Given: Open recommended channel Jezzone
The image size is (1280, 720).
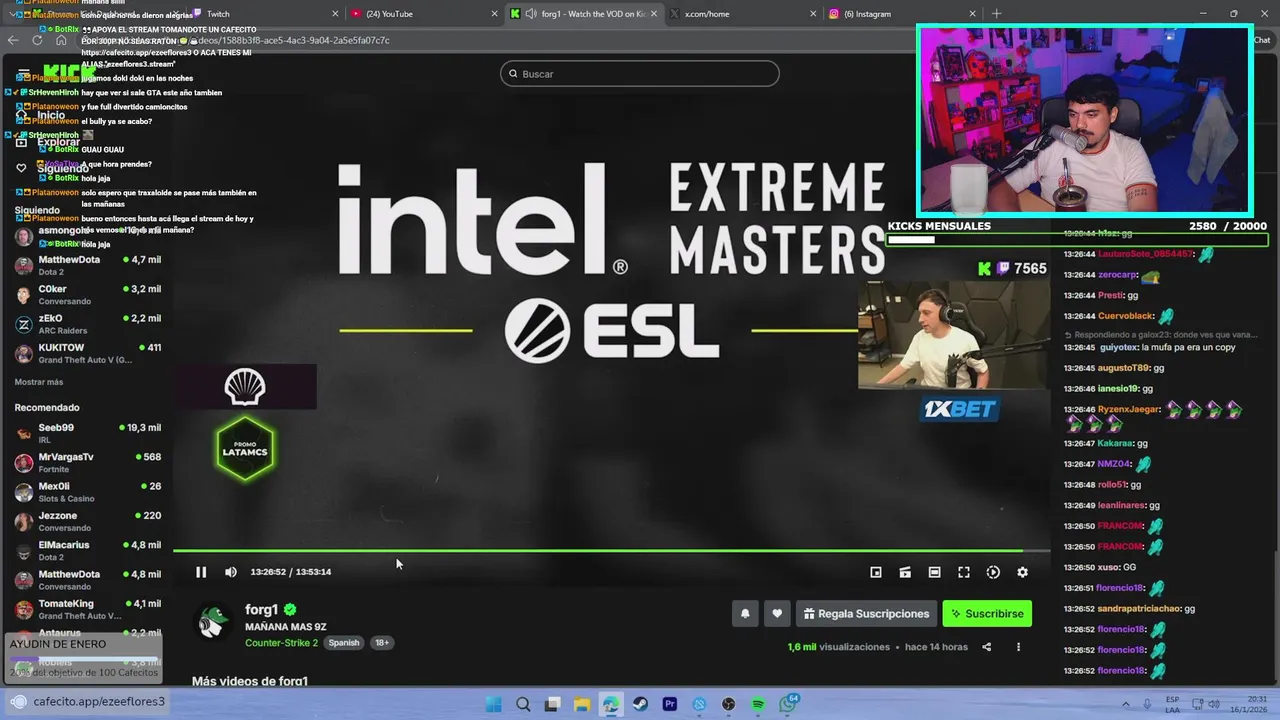Looking at the screenshot, I should coord(87,521).
